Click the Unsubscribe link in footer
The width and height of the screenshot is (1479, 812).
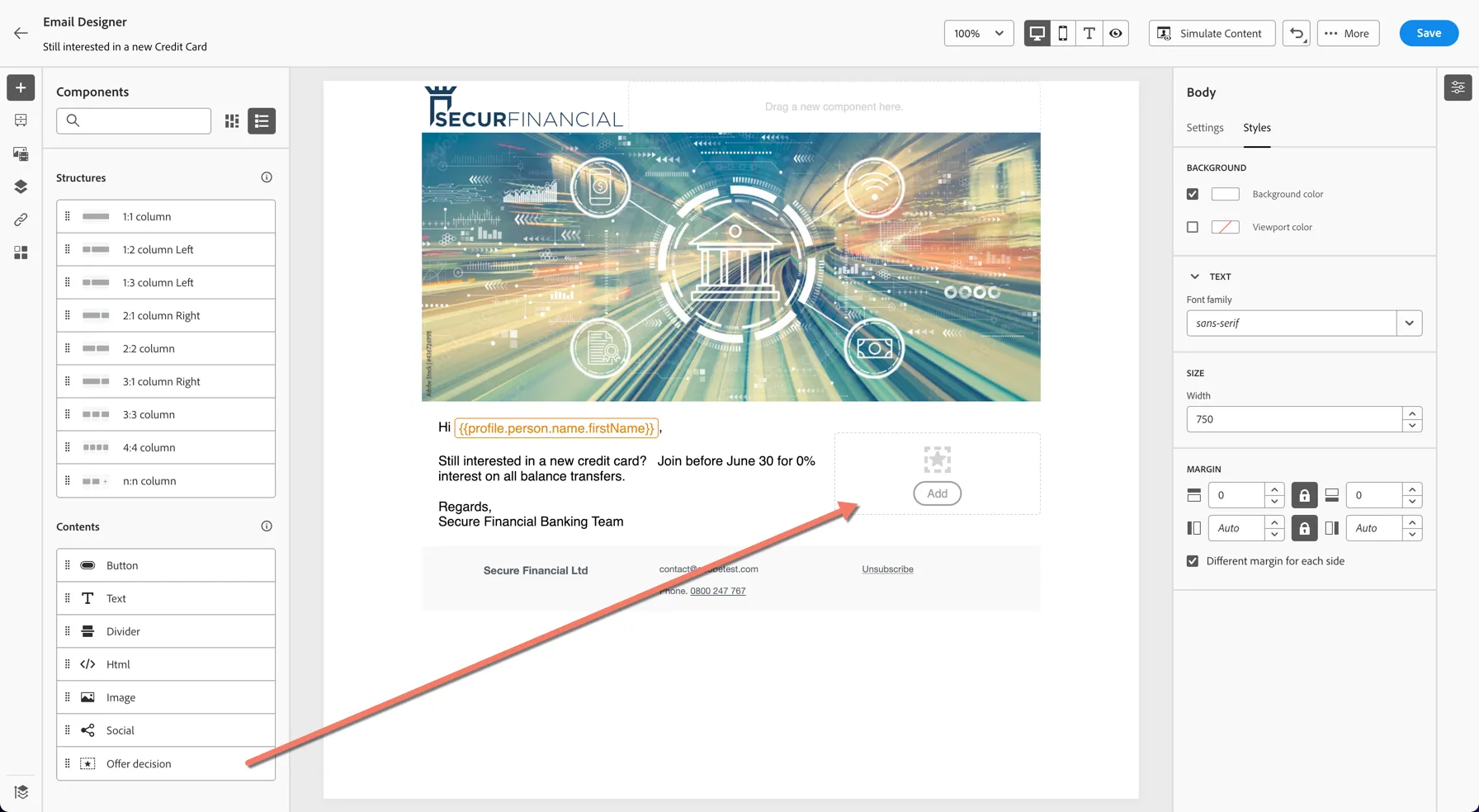888,569
